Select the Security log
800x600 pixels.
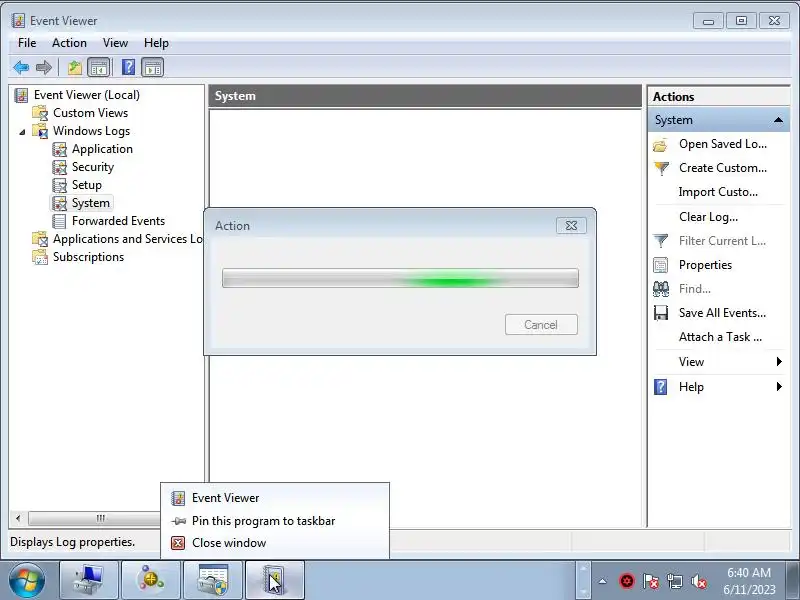(92, 167)
